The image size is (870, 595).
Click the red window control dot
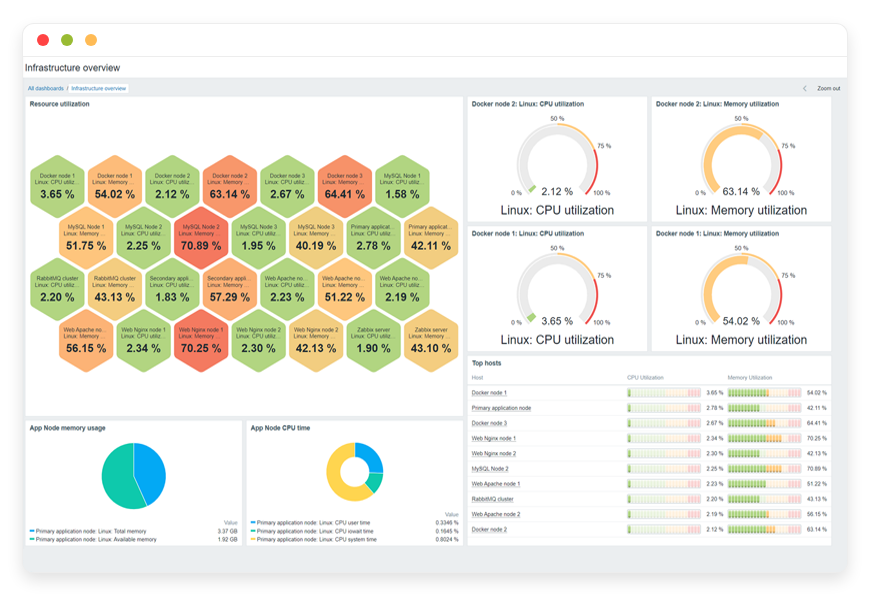(43, 40)
